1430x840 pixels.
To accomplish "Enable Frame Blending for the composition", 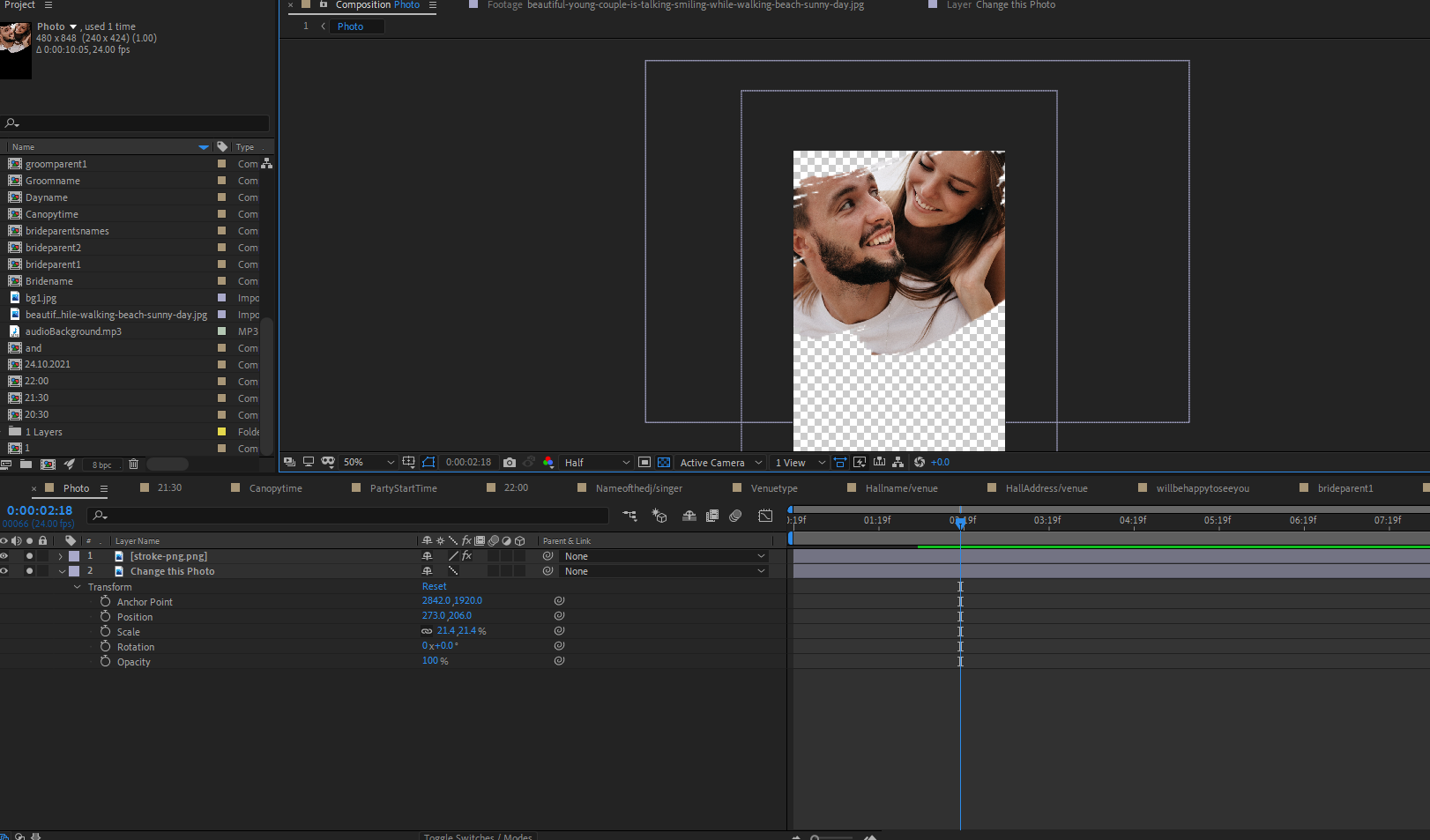I will click(x=712, y=516).
